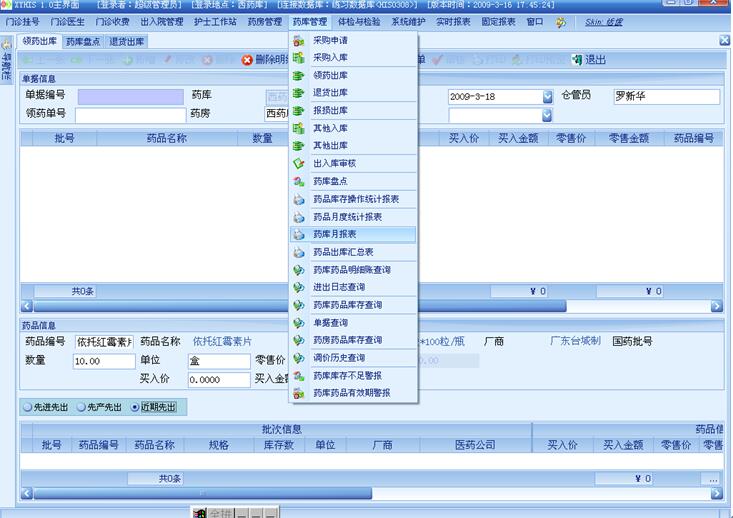Open the empty dropdown below the date field

click(x=546, y=115)
